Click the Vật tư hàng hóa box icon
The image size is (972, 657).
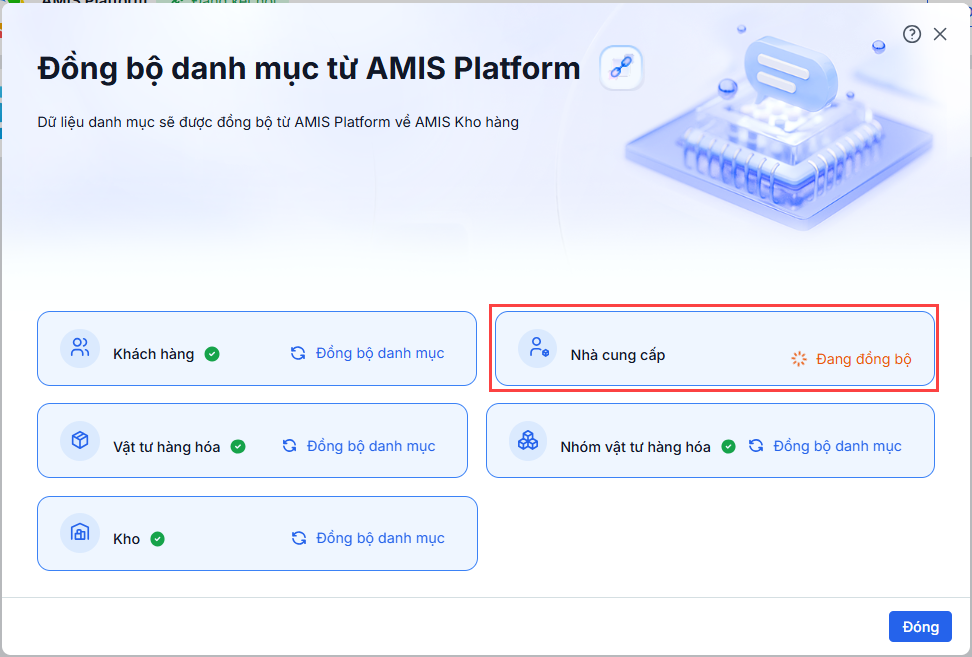(x=80, y=440)
